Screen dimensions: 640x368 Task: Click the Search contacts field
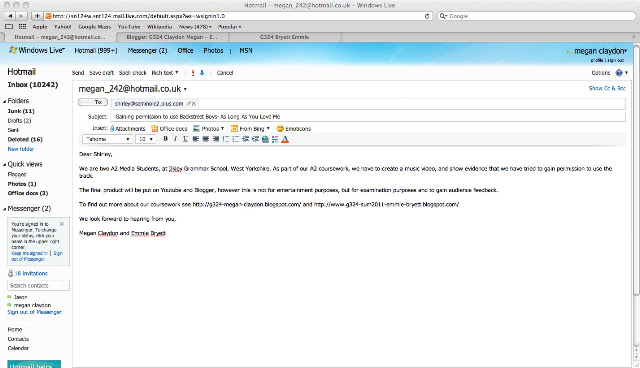tap(38, 286)
